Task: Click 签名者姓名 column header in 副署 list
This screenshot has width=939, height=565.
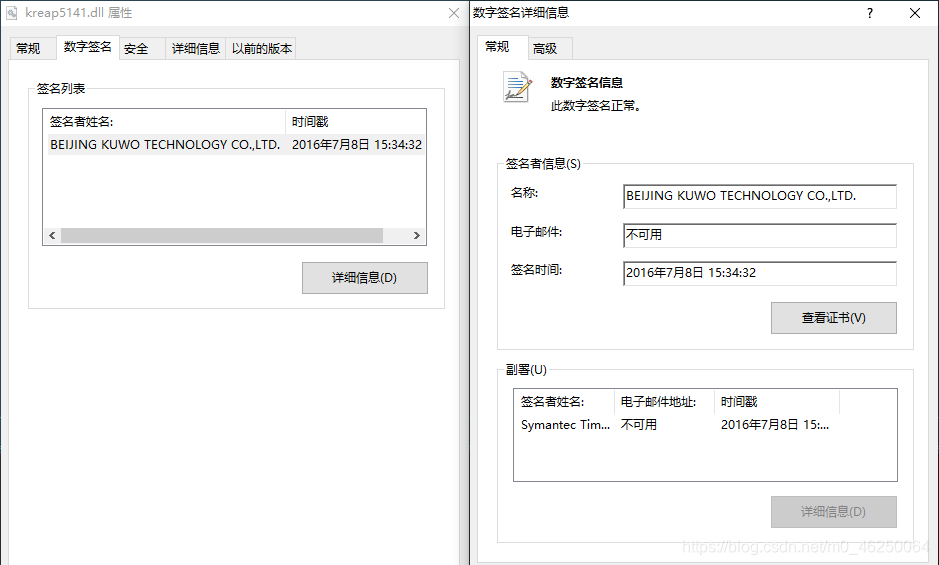Action: pyautogui.click(x=564, y=402)
